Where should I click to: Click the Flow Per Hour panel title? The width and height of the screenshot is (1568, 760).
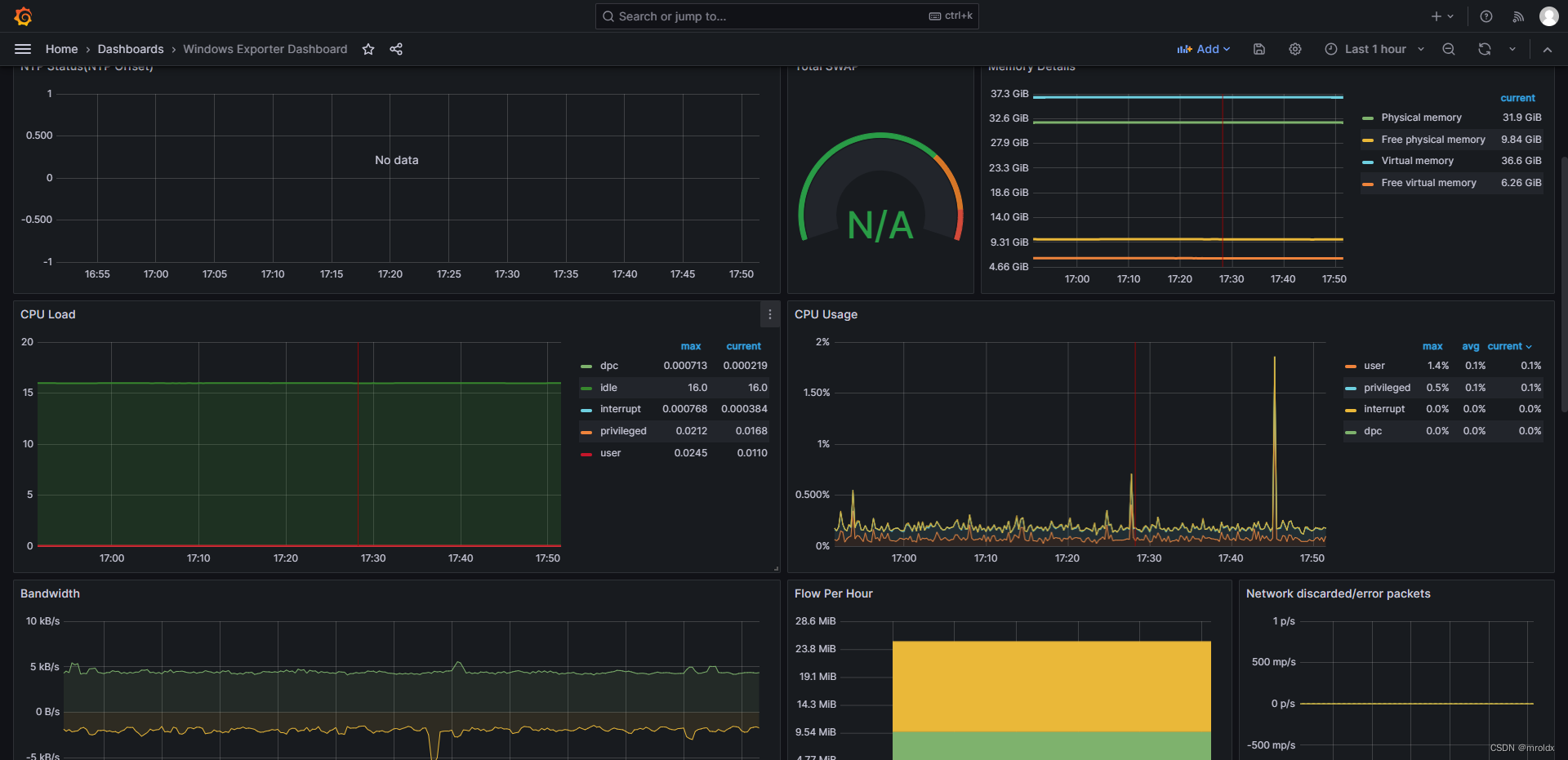tap(834, 593)
